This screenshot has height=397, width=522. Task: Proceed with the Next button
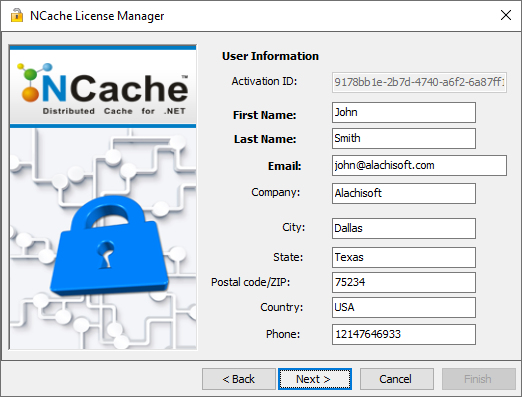click(315, 379)
